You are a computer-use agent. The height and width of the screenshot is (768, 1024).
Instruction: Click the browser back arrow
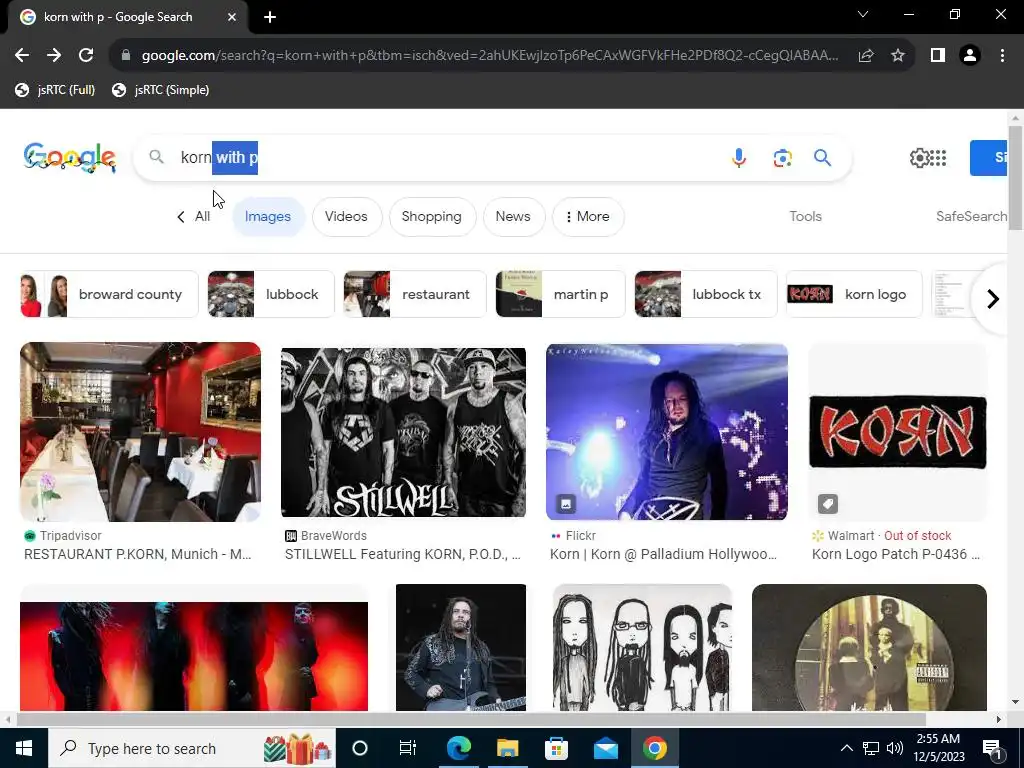point(22,56)
